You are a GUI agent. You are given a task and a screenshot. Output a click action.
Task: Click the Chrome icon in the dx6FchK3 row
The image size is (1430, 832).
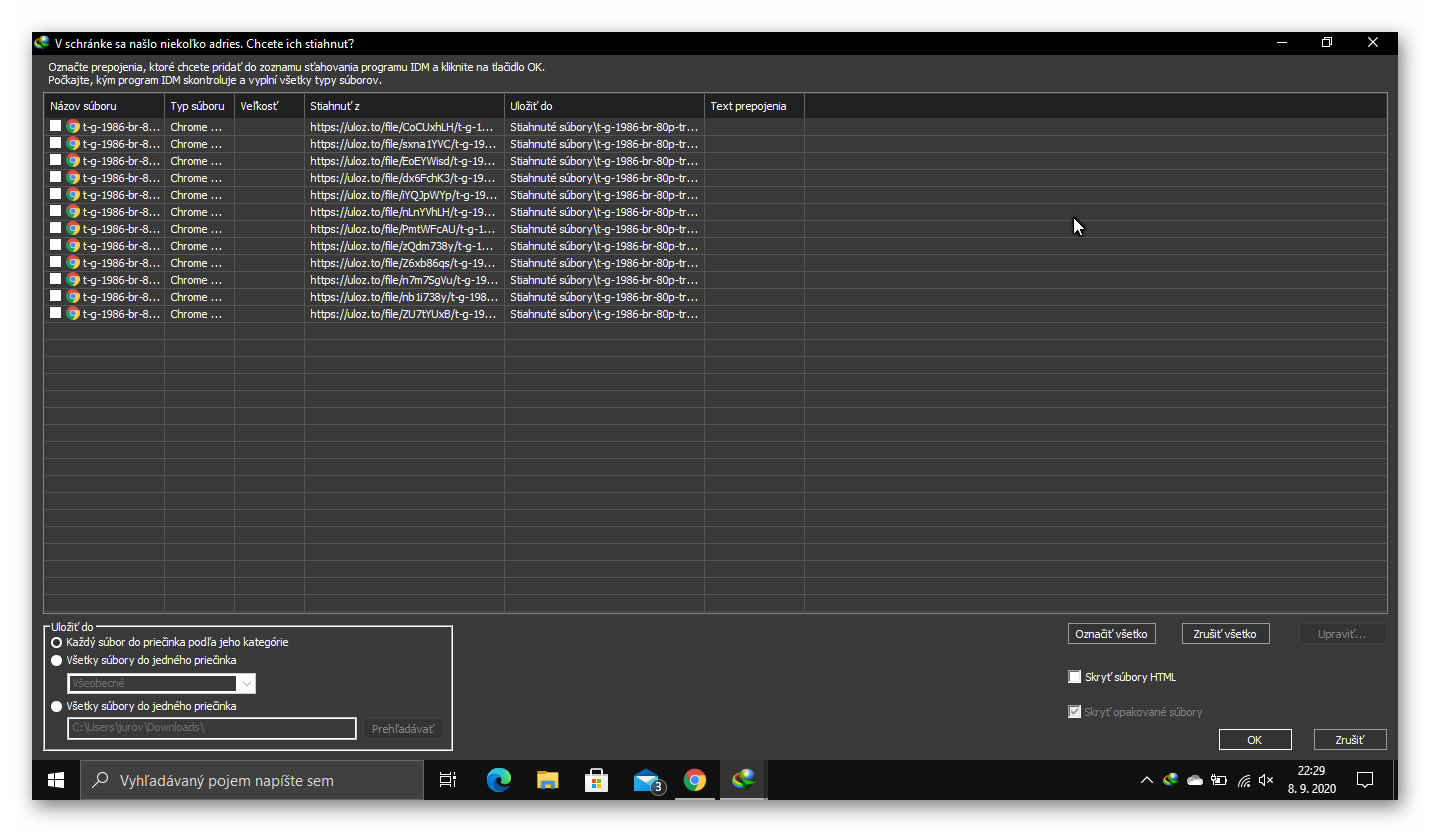[73, 178]
